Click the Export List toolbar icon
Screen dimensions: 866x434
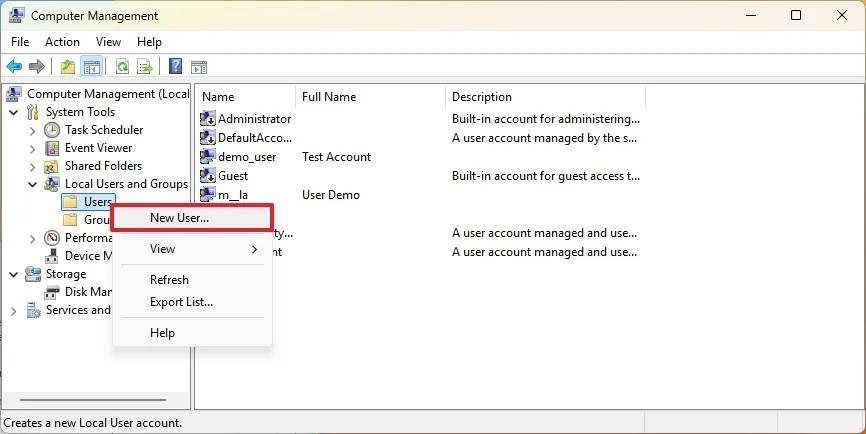pyautogui.click(x=145, y=67)
